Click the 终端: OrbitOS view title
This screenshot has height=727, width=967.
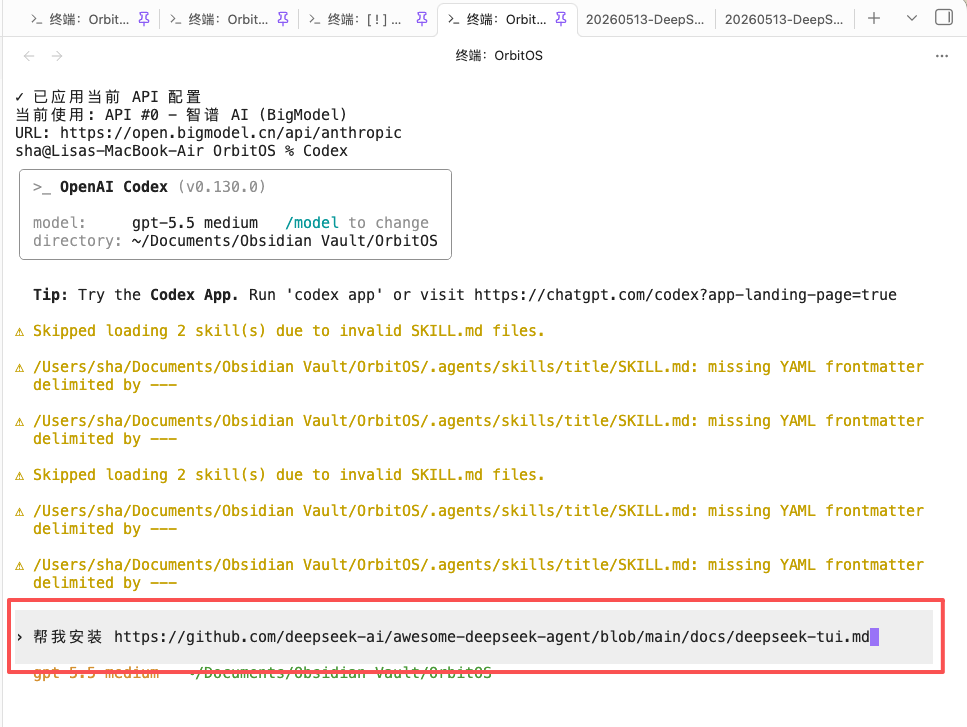click(x=499, y=55)
